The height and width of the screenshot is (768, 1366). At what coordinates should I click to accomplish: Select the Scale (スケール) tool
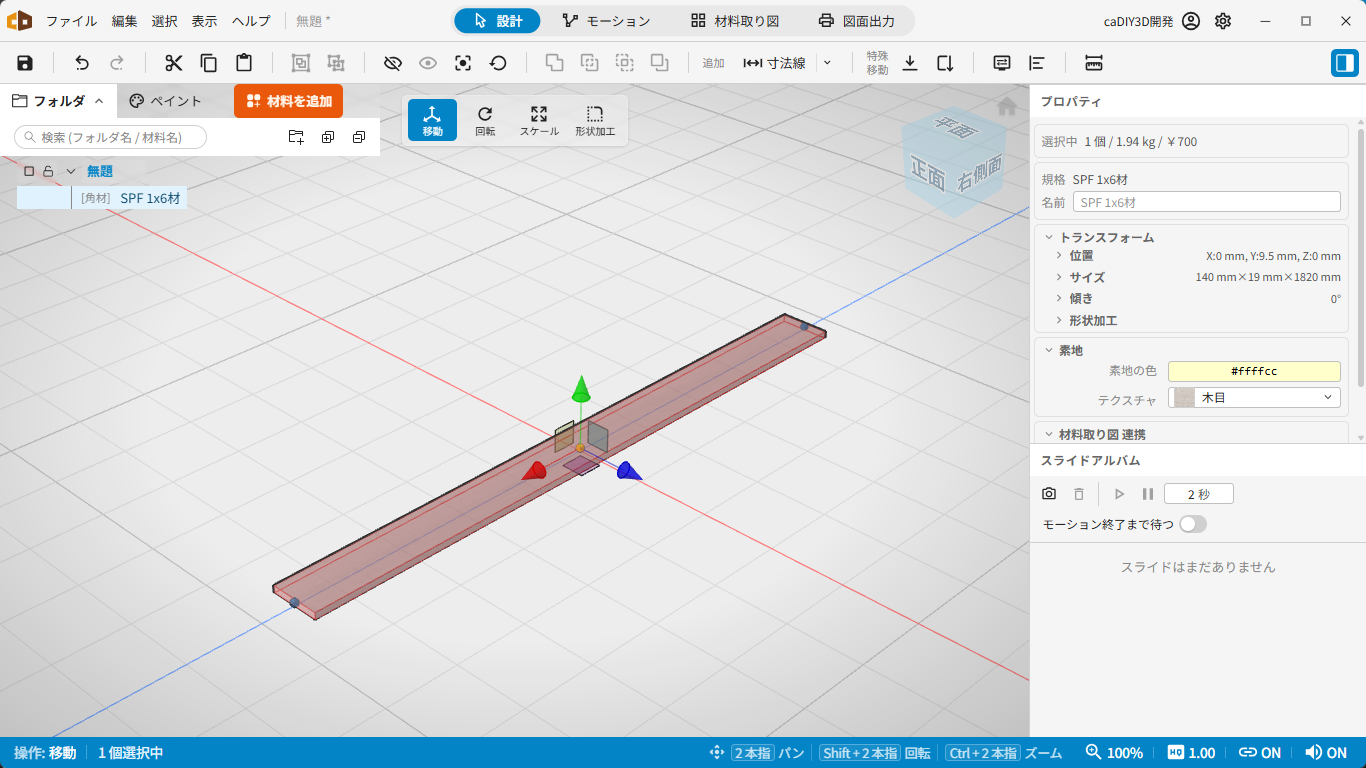[539, 120]
